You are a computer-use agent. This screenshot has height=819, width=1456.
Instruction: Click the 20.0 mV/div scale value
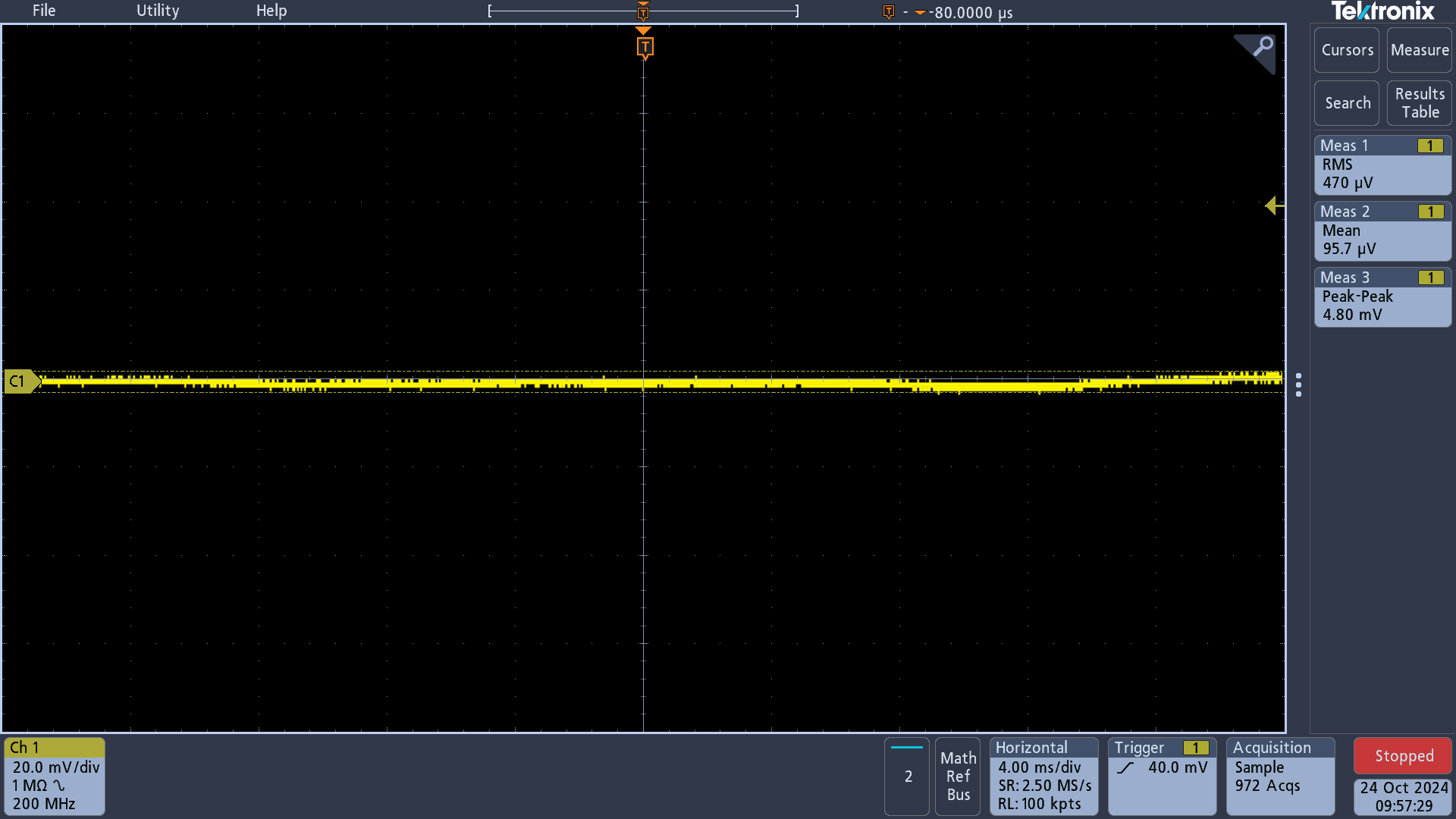(56, 767)
